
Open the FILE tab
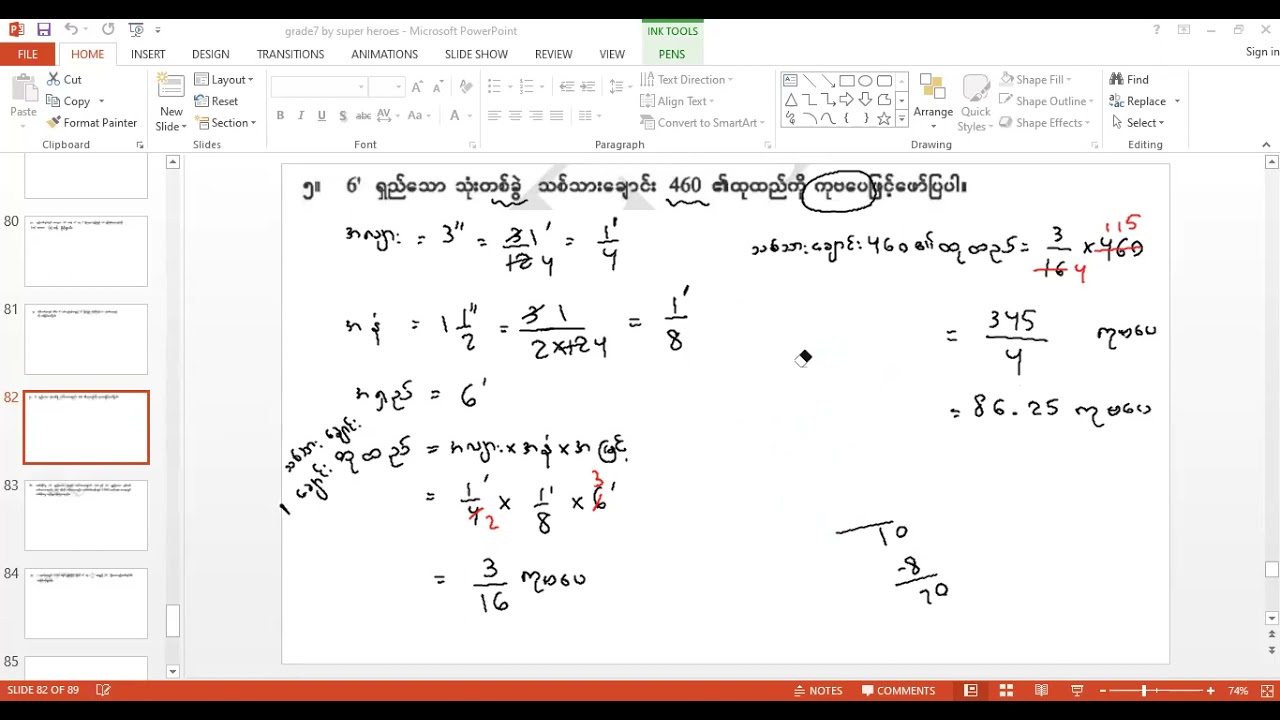(28, 54)
